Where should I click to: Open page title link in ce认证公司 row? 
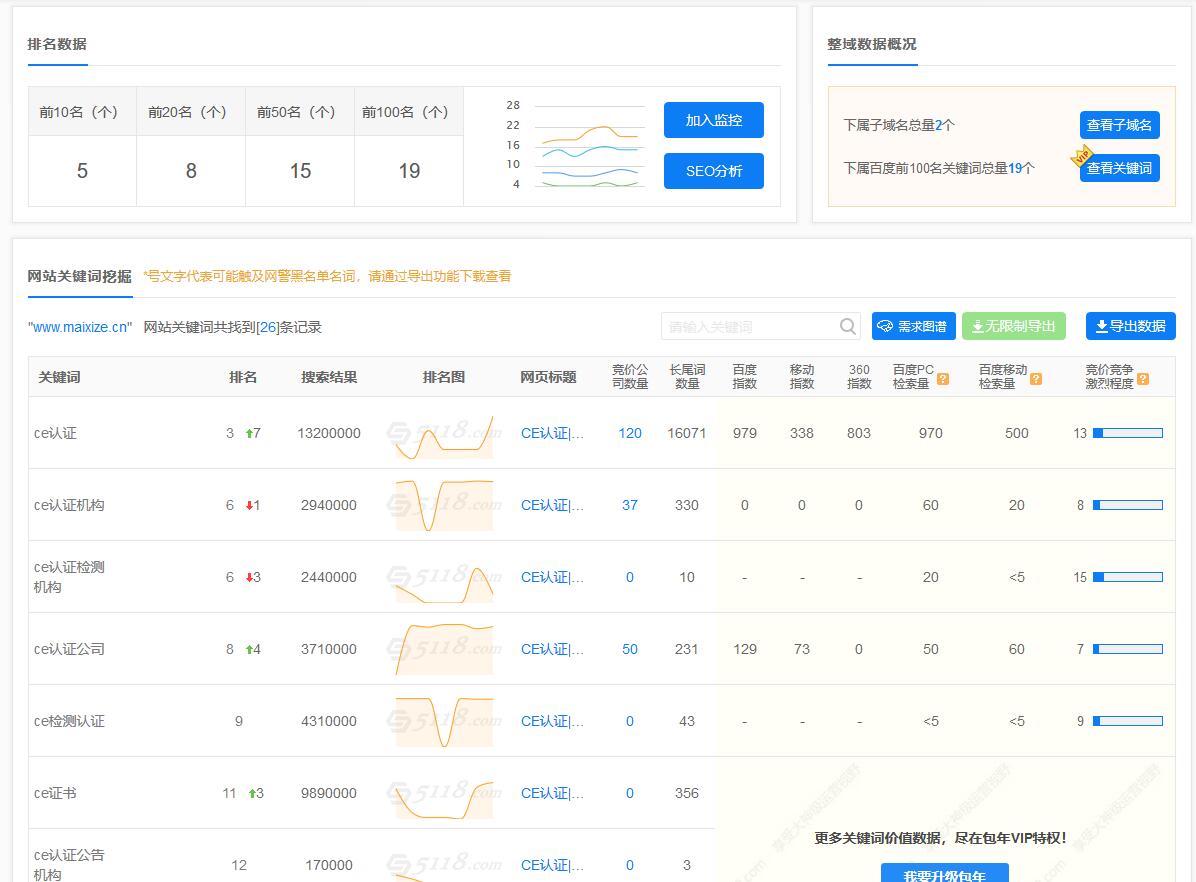[552, 649]
